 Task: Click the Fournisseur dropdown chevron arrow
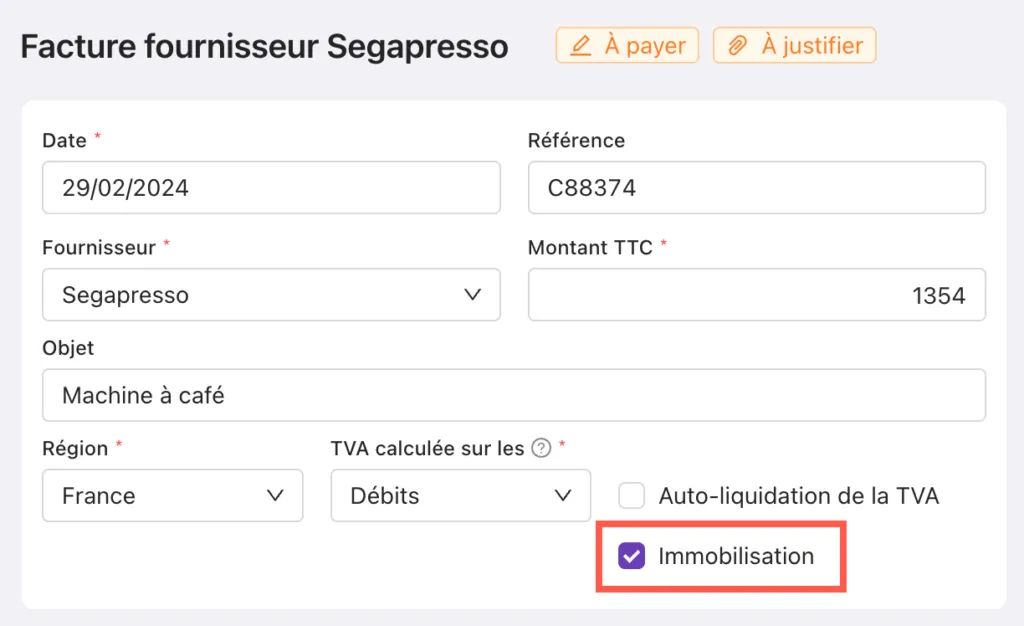(473, 294)
